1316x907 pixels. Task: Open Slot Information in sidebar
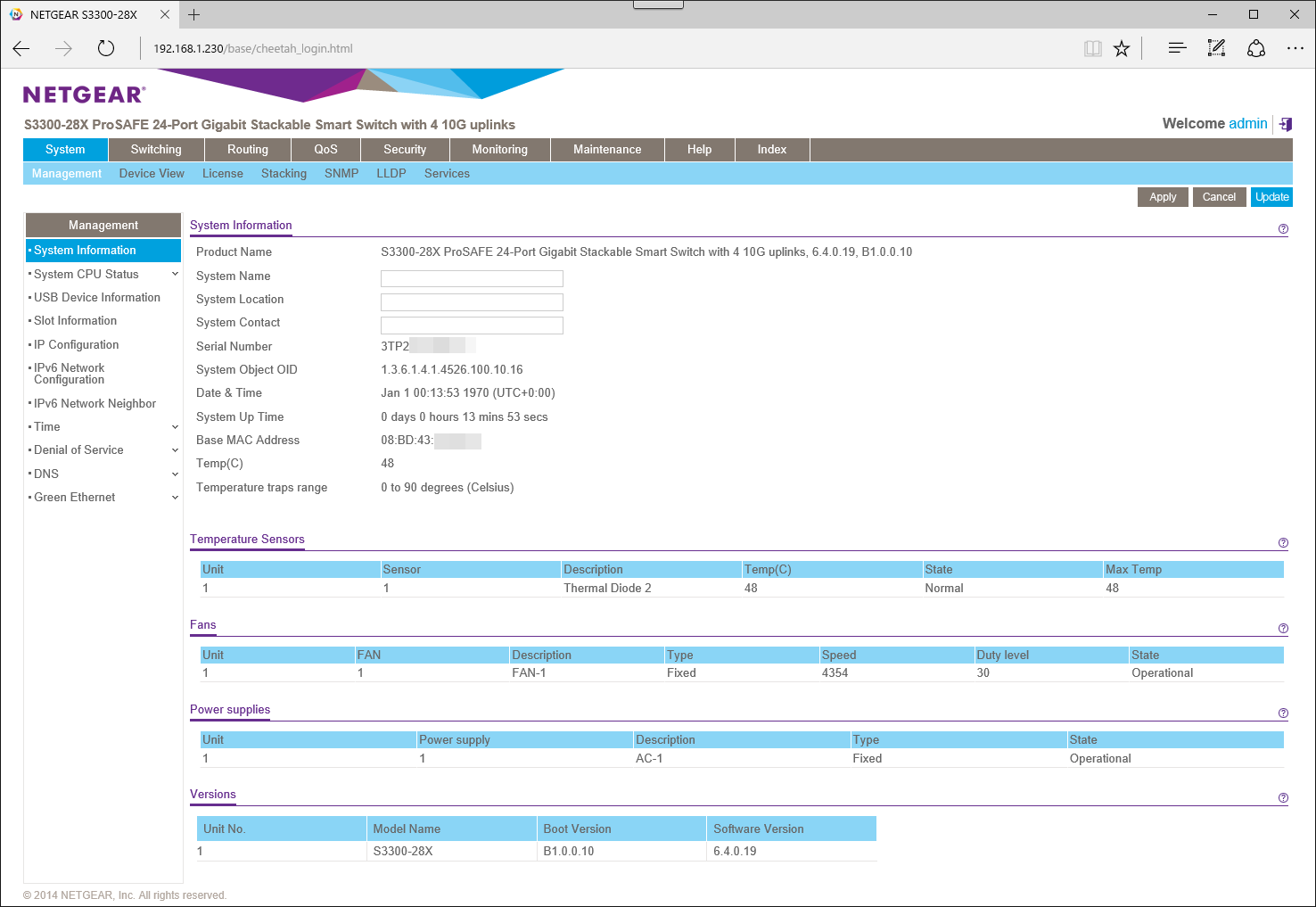(76, 321)
